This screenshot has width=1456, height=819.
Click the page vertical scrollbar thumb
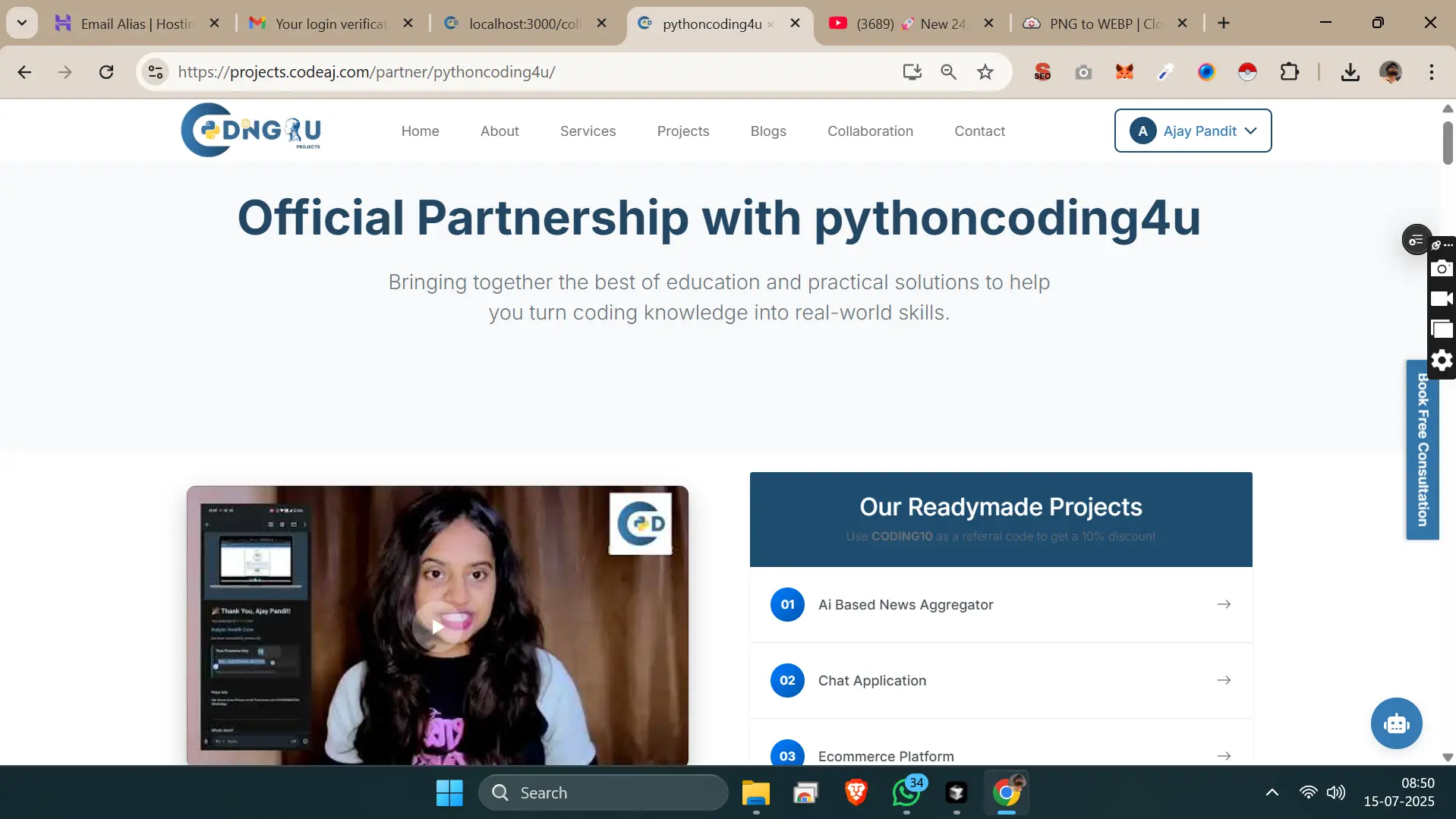pyautogui.click(x=1448, y=142)
